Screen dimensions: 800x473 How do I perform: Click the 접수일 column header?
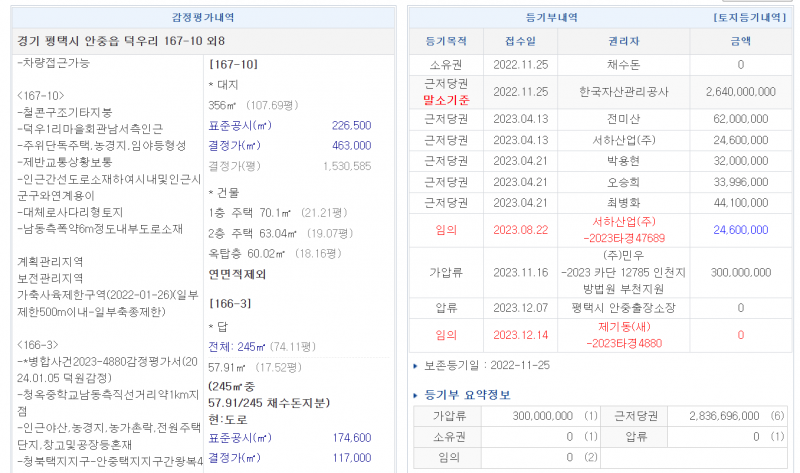click(520, 41)
